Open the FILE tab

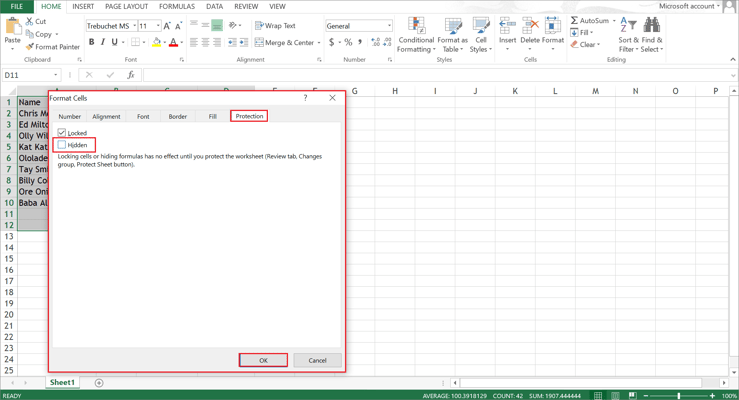click(16, 7)
